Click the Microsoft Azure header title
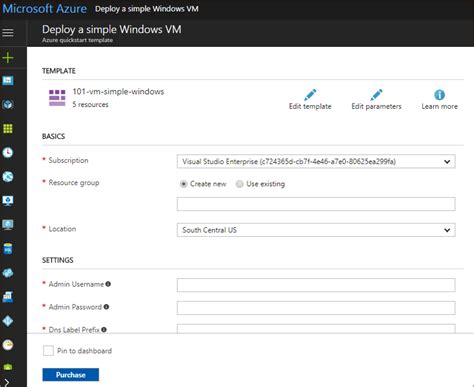The image size is (474, 387). [45, 9]
